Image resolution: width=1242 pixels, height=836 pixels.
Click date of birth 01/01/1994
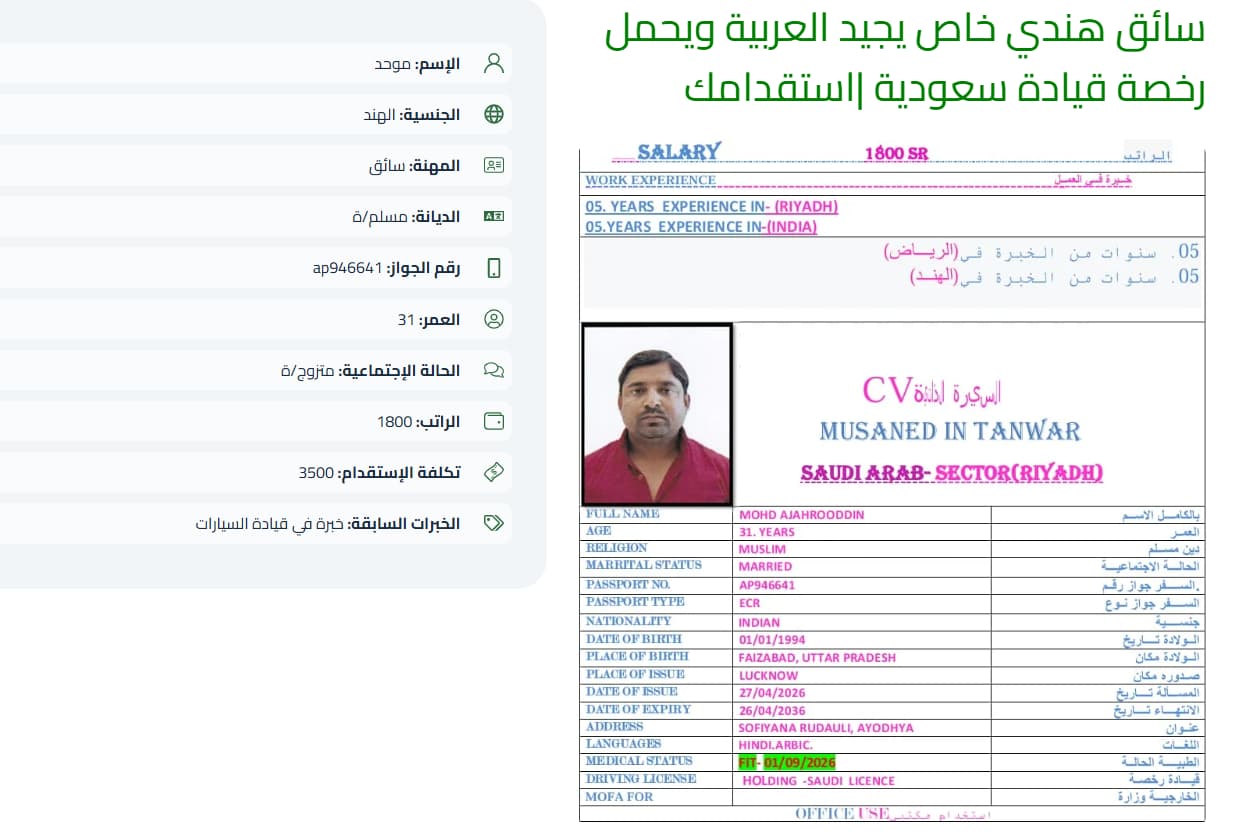point(772,640)
